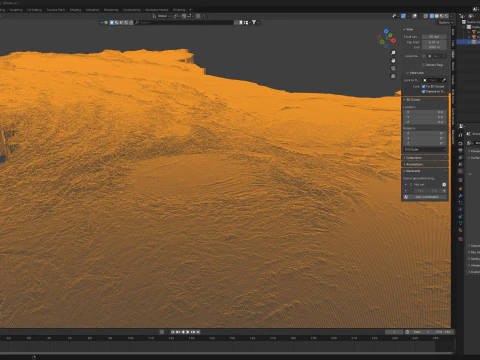Switch to Texture Paint workspace tab
The height and width of the screenshot is (360, 480).
click(x=56, y=10)
